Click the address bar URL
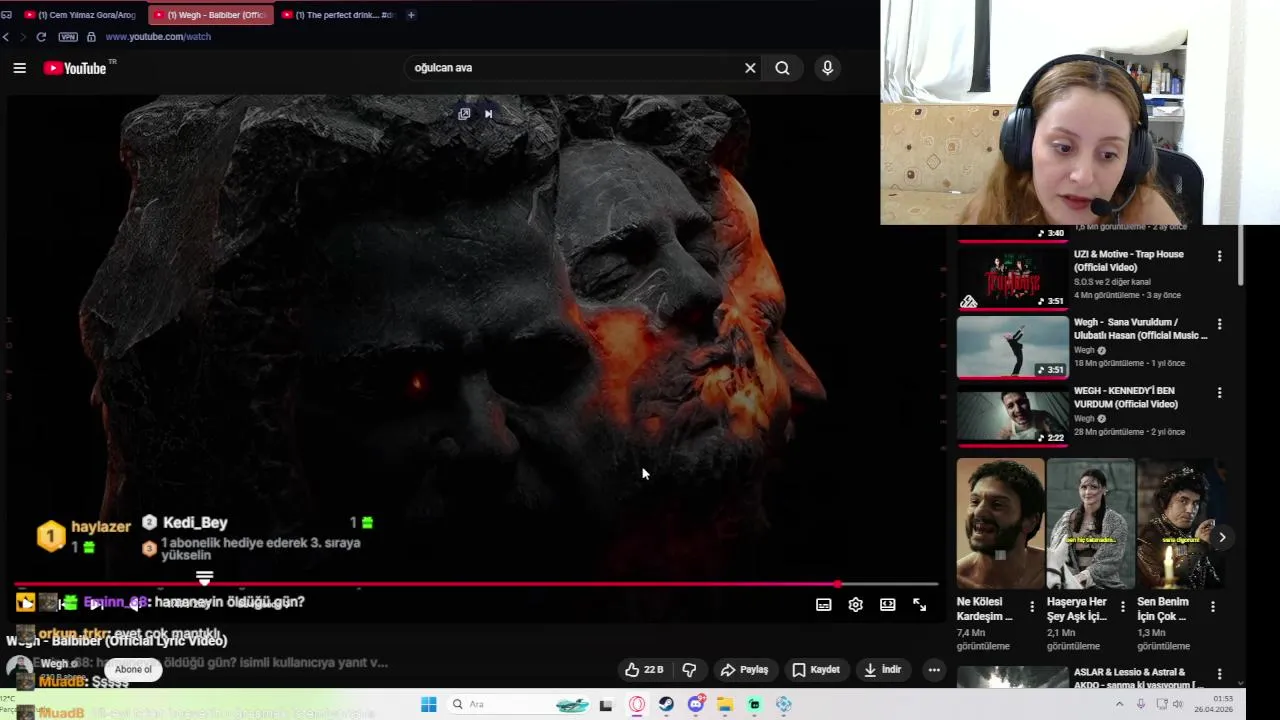 click(158, 37)
